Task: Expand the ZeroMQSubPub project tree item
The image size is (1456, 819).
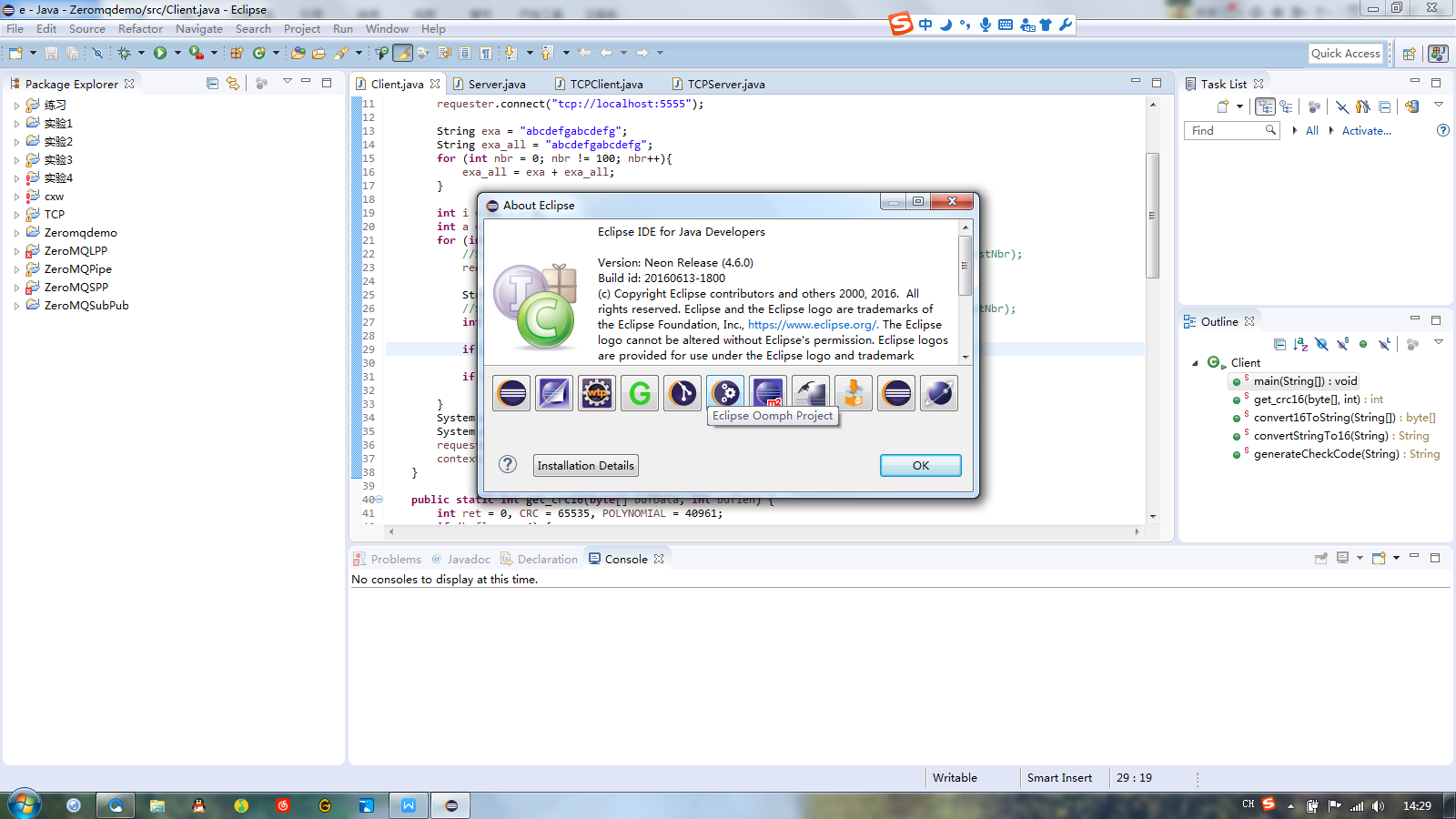Action: [16, 306]
